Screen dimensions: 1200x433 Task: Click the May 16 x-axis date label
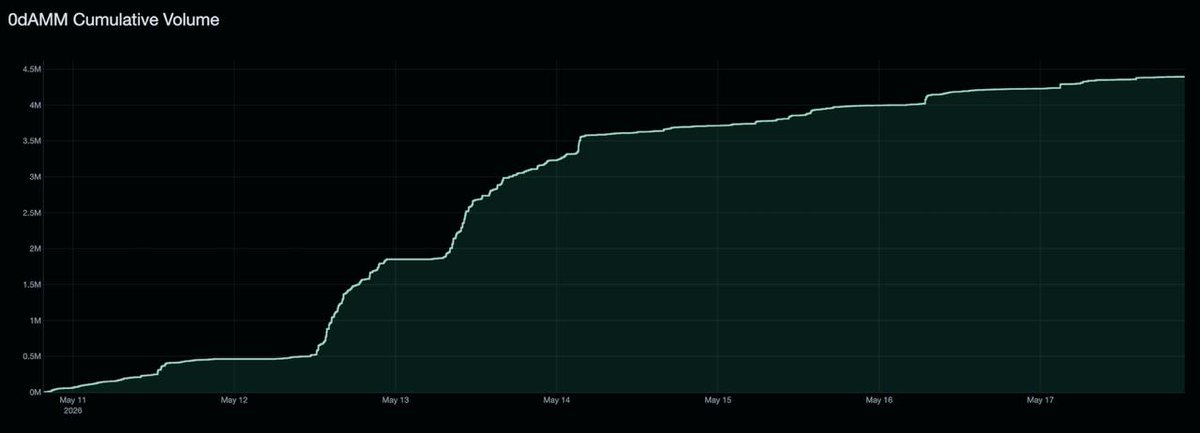[x=880, y=401]
